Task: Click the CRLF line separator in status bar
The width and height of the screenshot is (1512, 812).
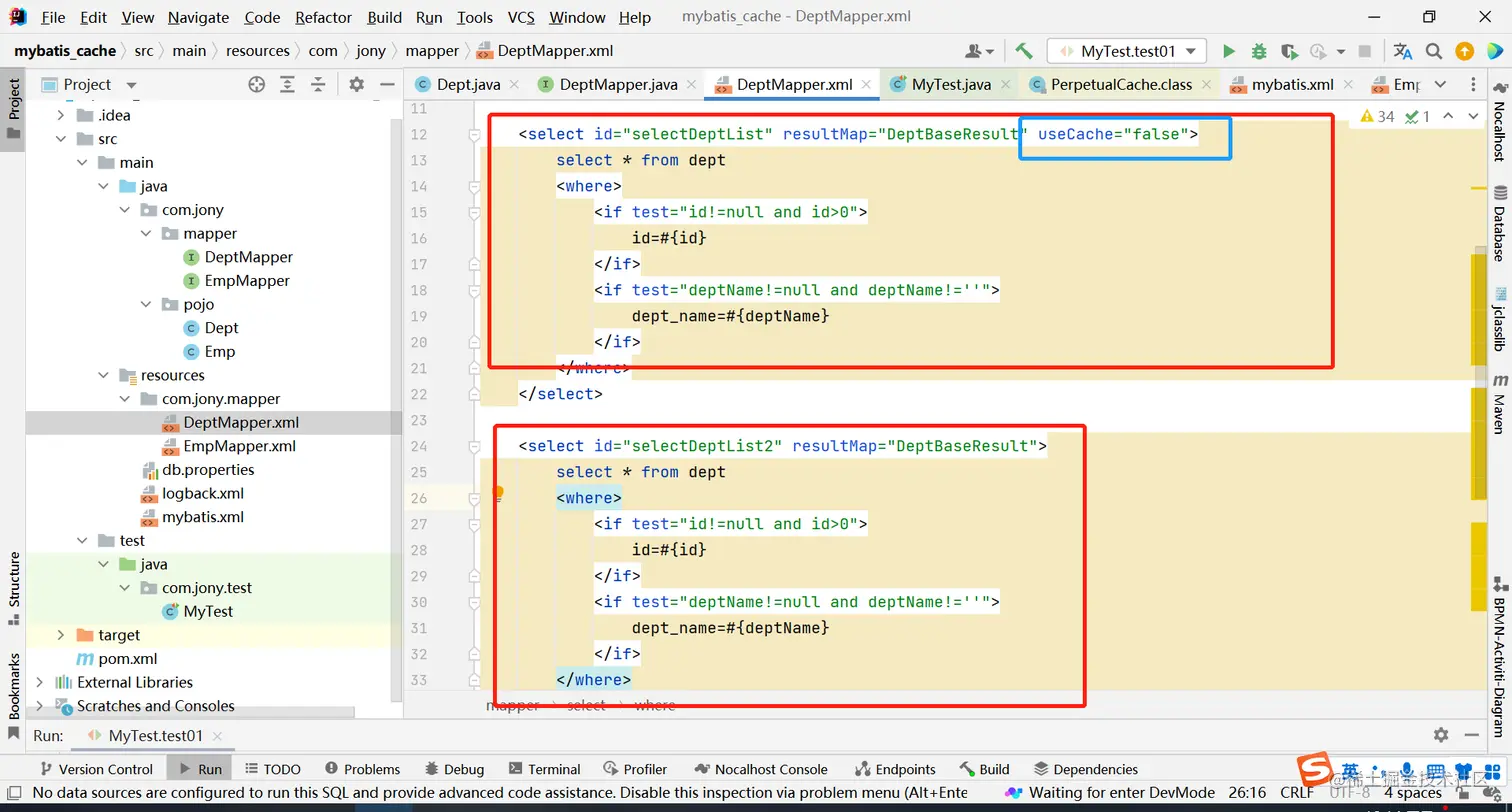Action: click(x=1298, y=793)
